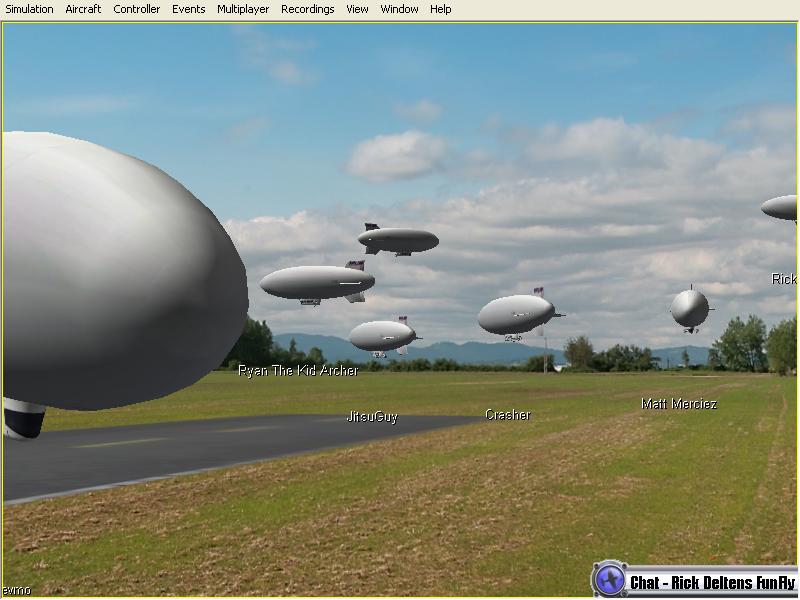Open the View menu

point(357,9)
